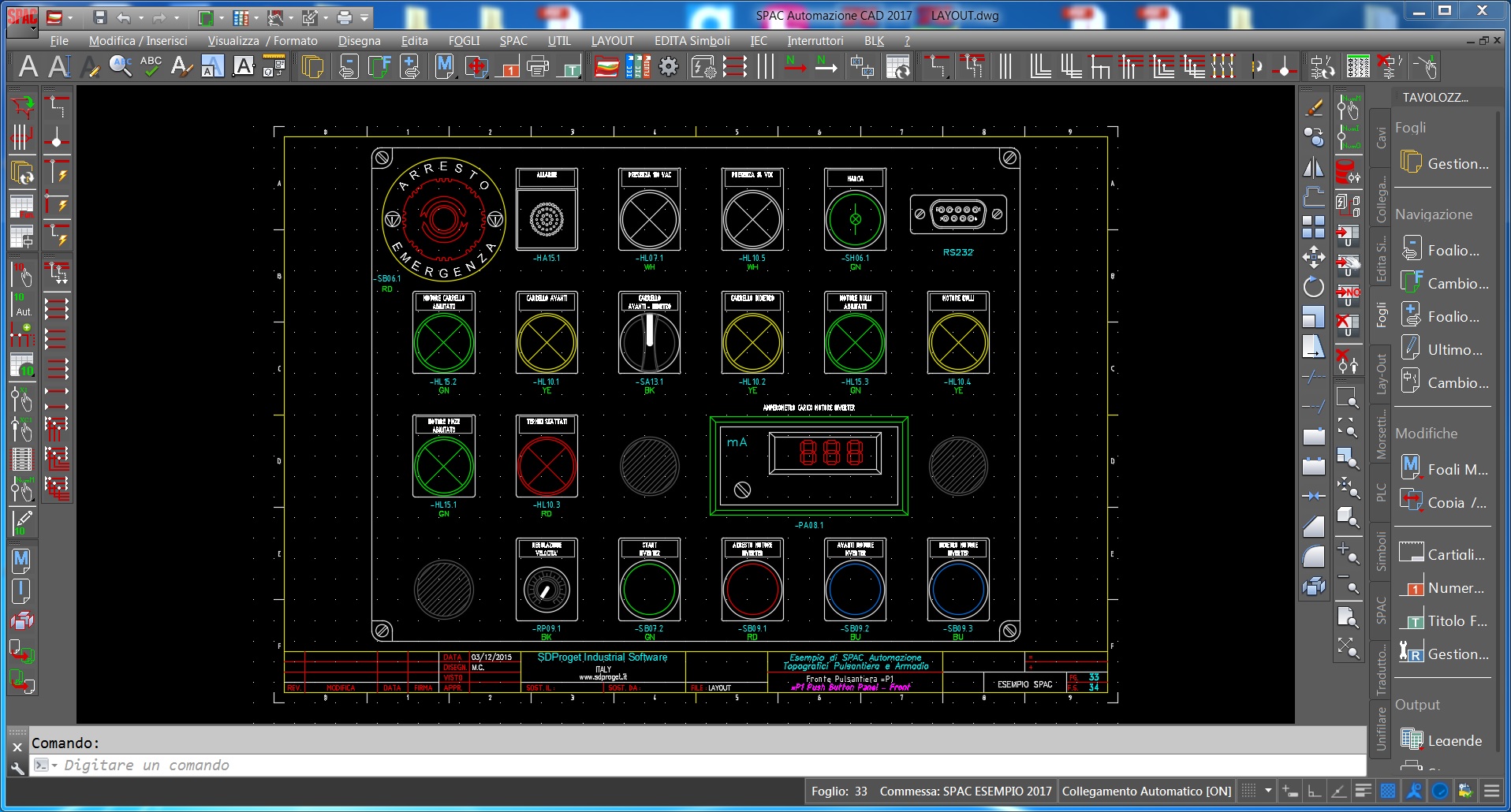Click the Foglio: 33 status entry
1511x812 pixels.
(x=839, y=791)
